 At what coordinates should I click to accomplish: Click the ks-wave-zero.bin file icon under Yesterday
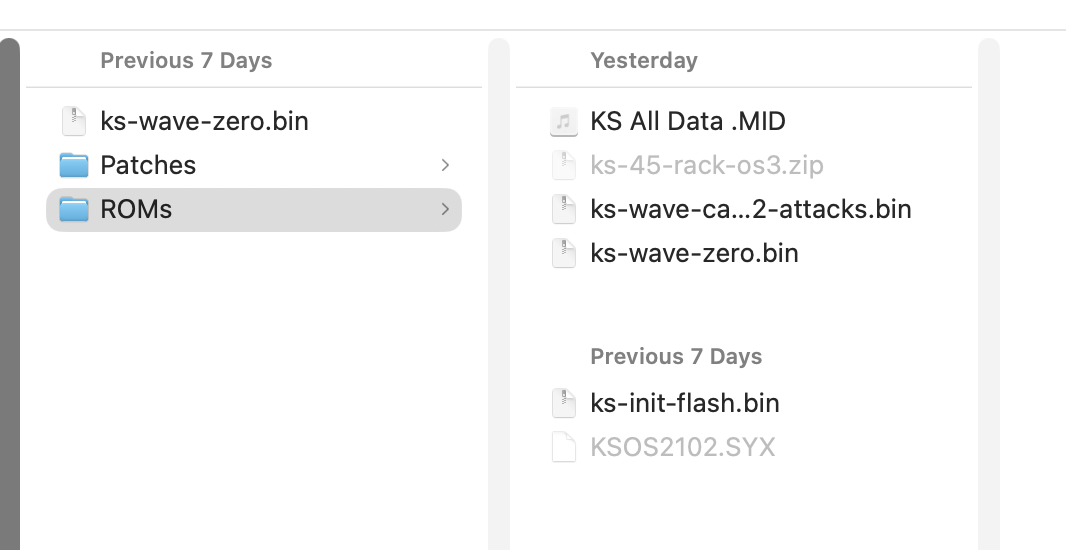coord(564,254)
